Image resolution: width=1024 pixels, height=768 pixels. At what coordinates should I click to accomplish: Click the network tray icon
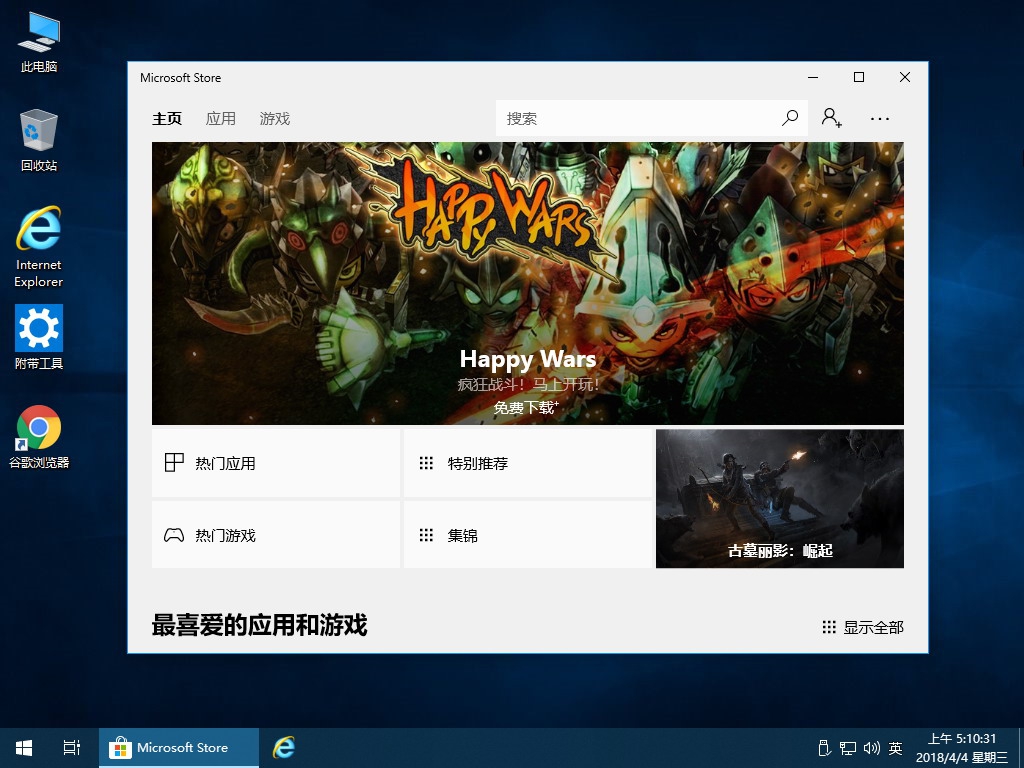(x=848, y=748)
